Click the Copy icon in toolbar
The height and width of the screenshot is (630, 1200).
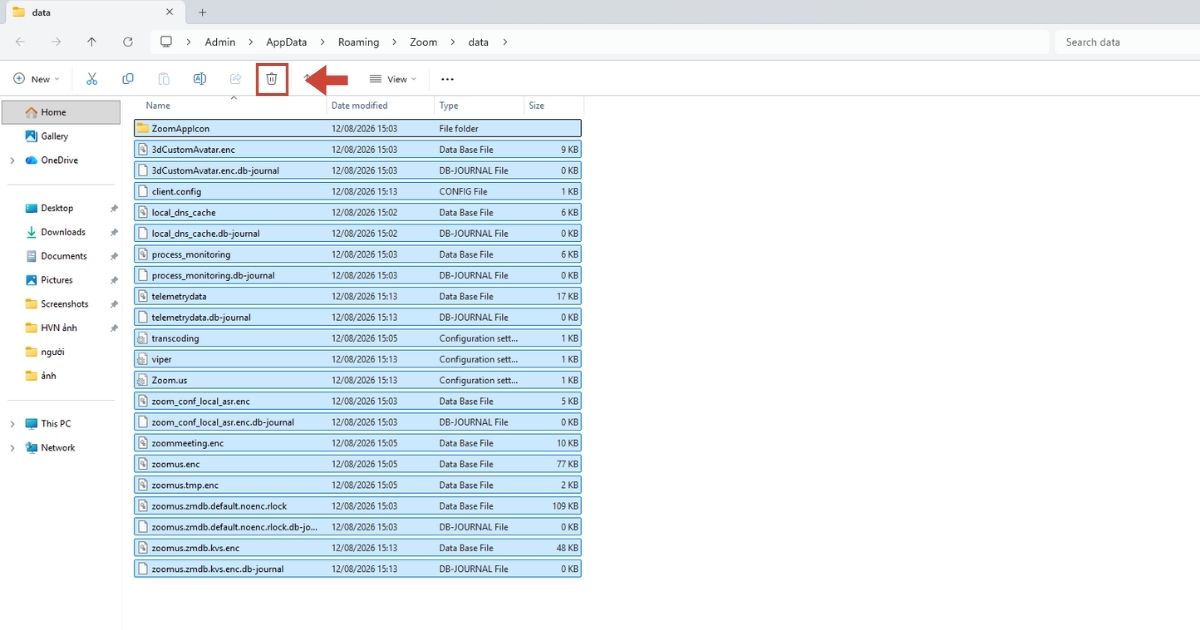(x=128, y=79)
